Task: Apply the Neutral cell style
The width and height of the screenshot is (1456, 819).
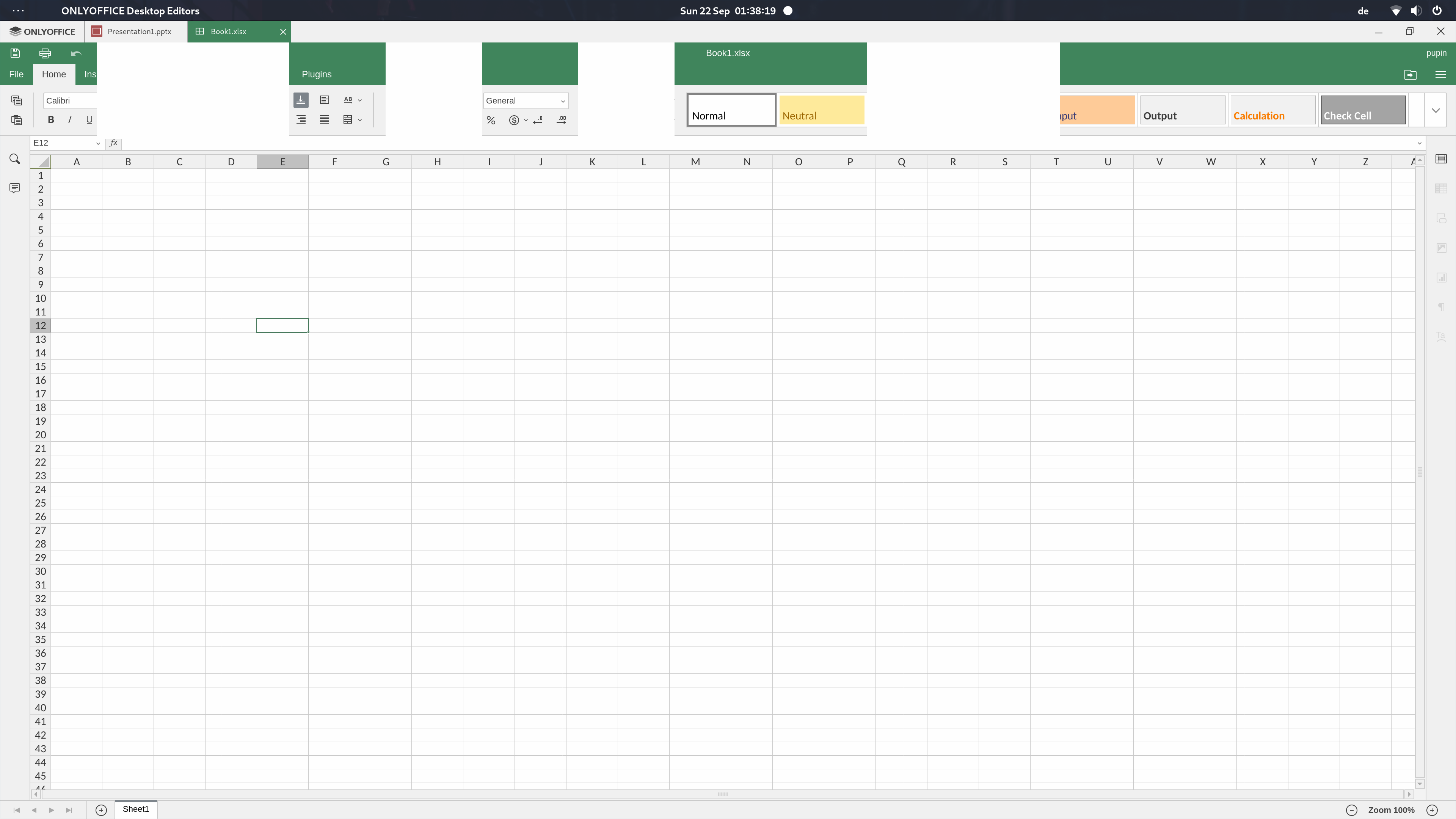Action: [x=822, y=110]
